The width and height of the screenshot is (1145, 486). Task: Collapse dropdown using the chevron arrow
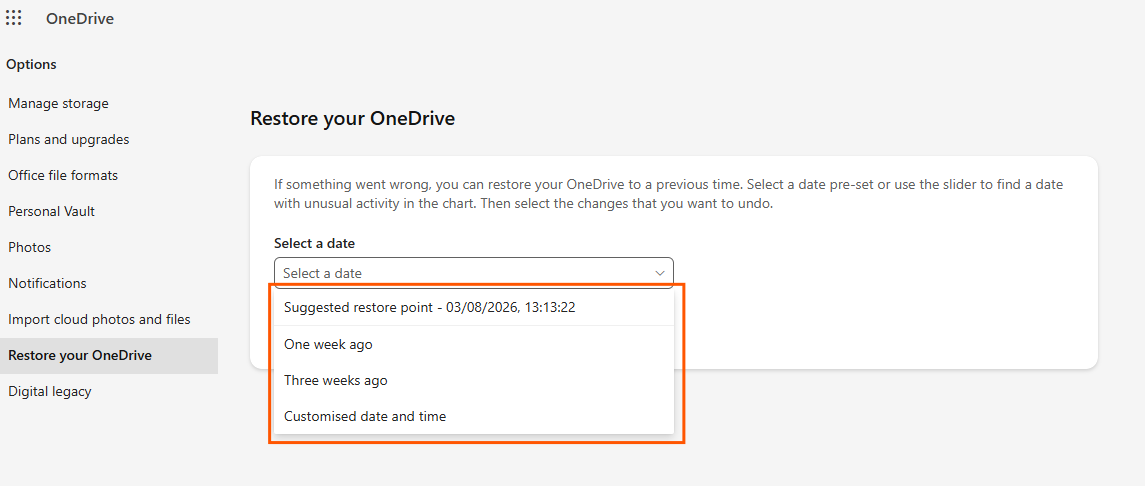coord(659,273)
